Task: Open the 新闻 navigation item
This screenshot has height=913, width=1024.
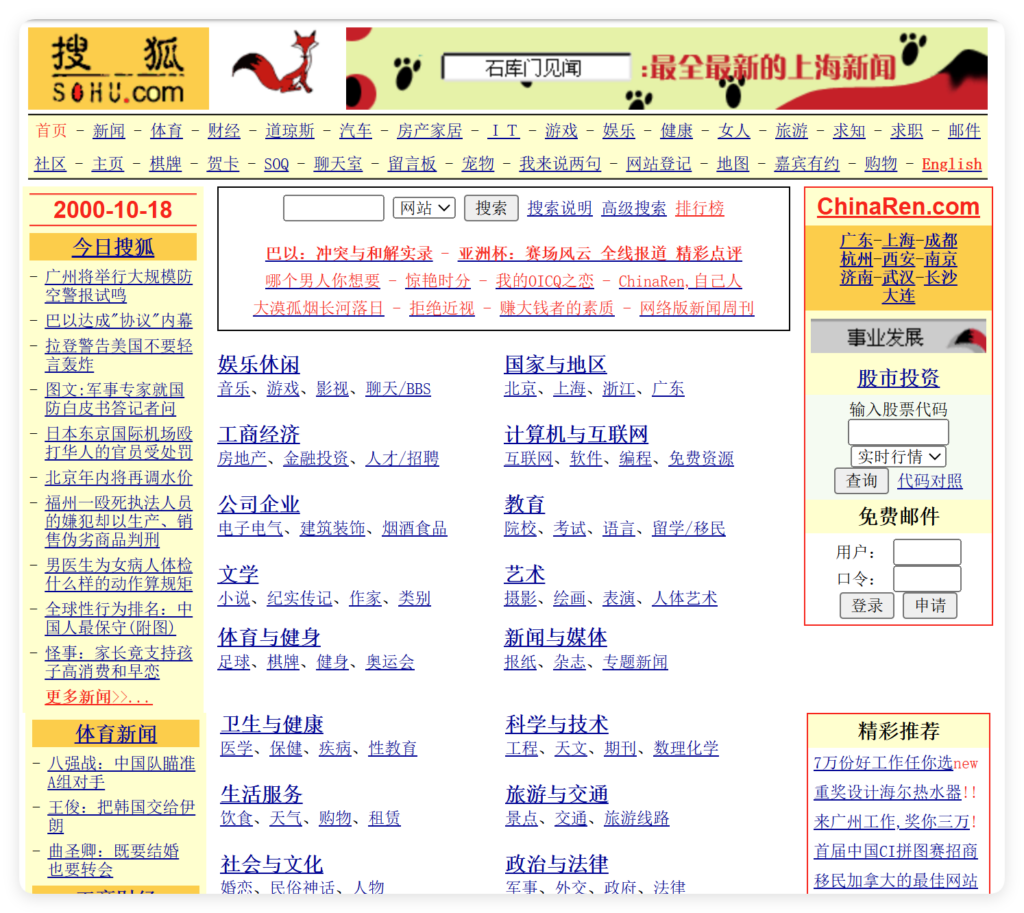Action: [108, 131]
